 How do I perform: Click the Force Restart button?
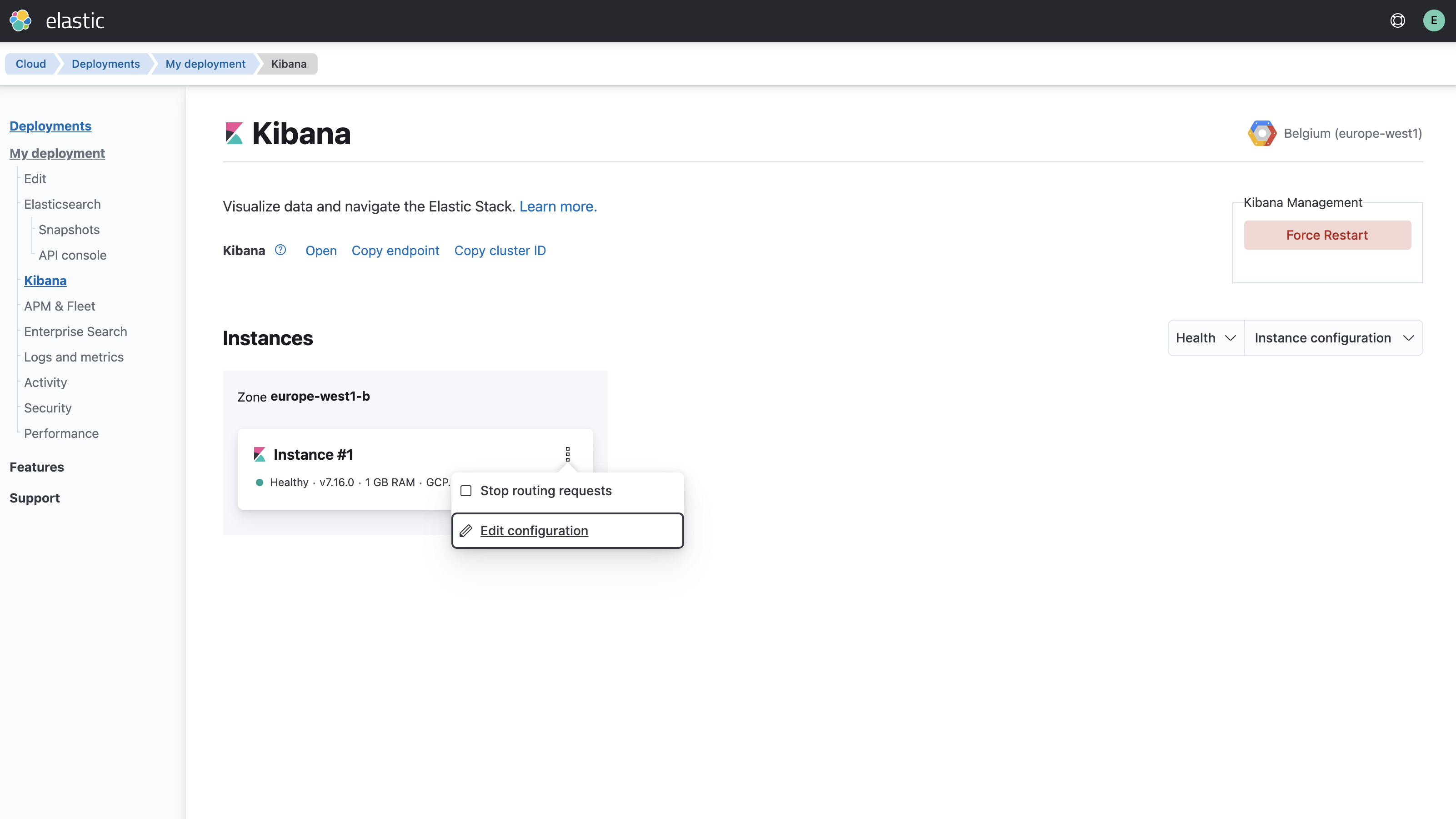point(1327,235)
